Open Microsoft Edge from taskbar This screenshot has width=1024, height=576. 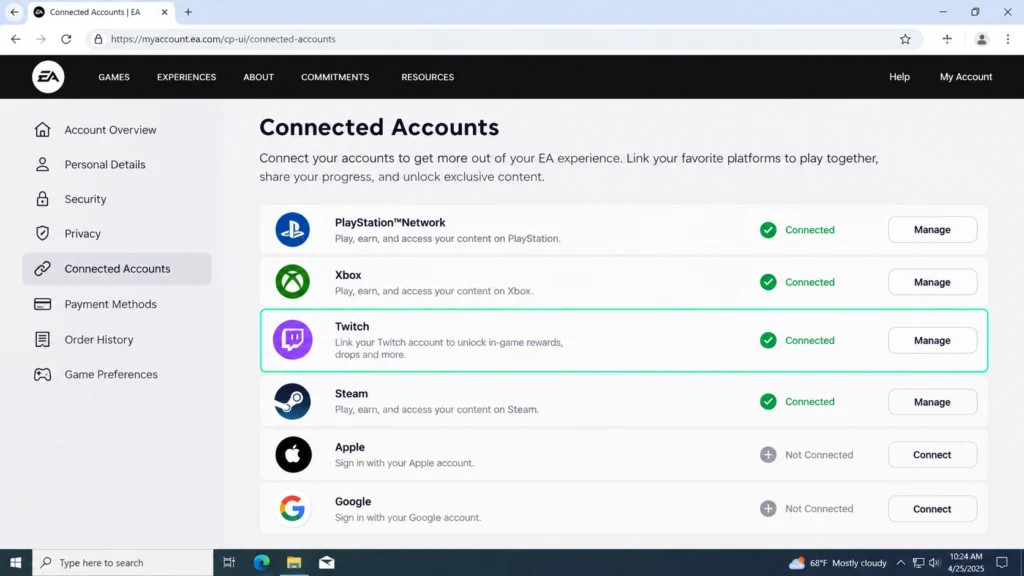click(x=261, y=562)
